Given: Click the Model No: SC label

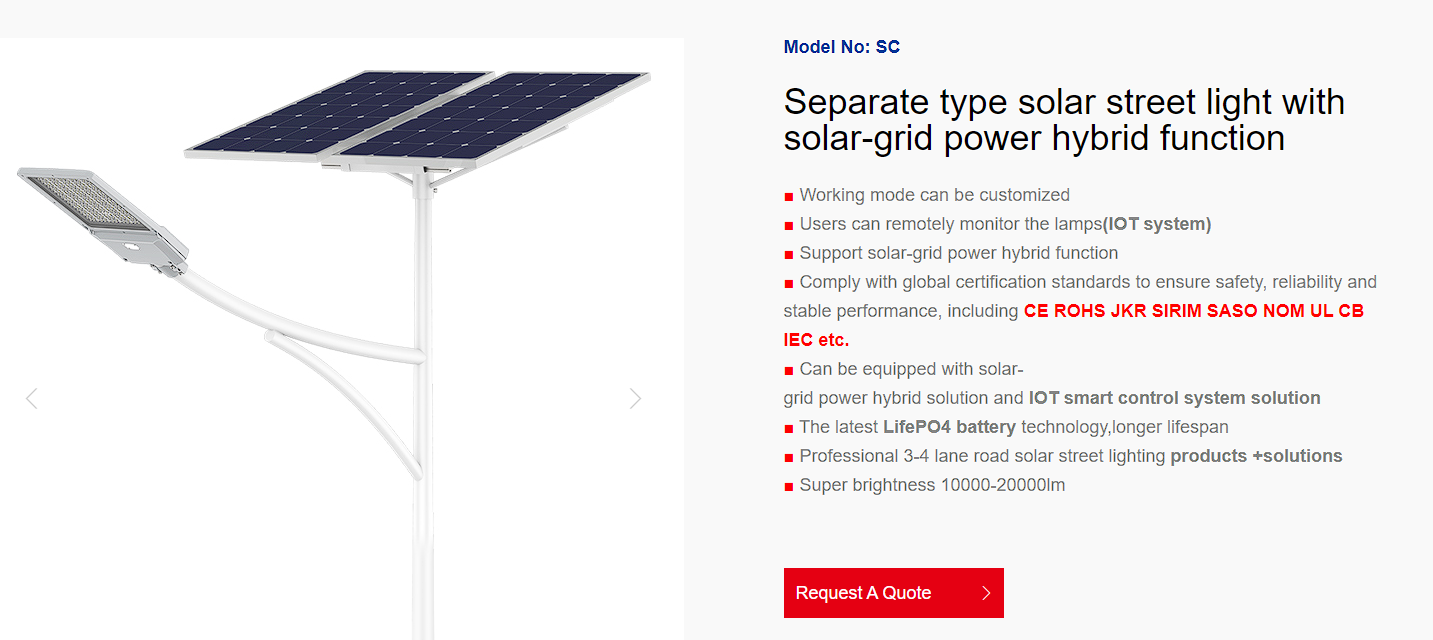Looking at the screenshot, I should point(841,47).
